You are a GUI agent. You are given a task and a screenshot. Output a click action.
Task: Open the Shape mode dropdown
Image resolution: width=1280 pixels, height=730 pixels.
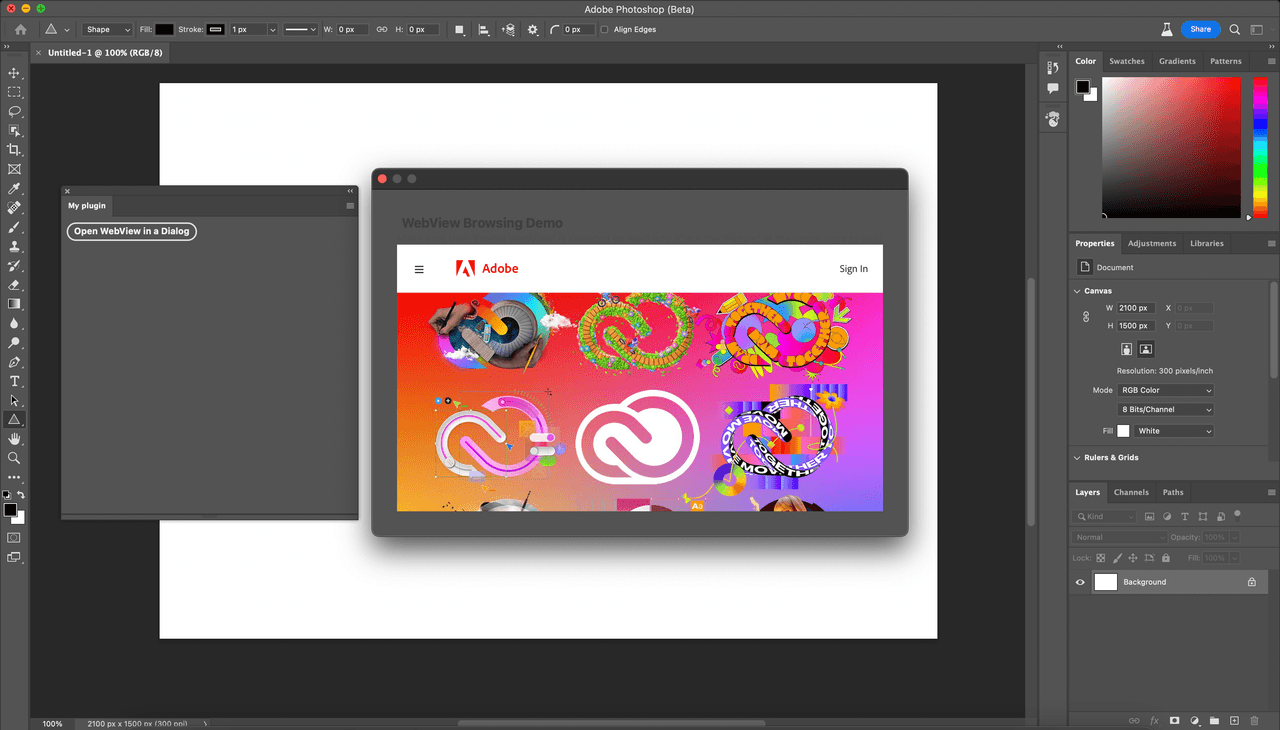[x=107, y=29]
